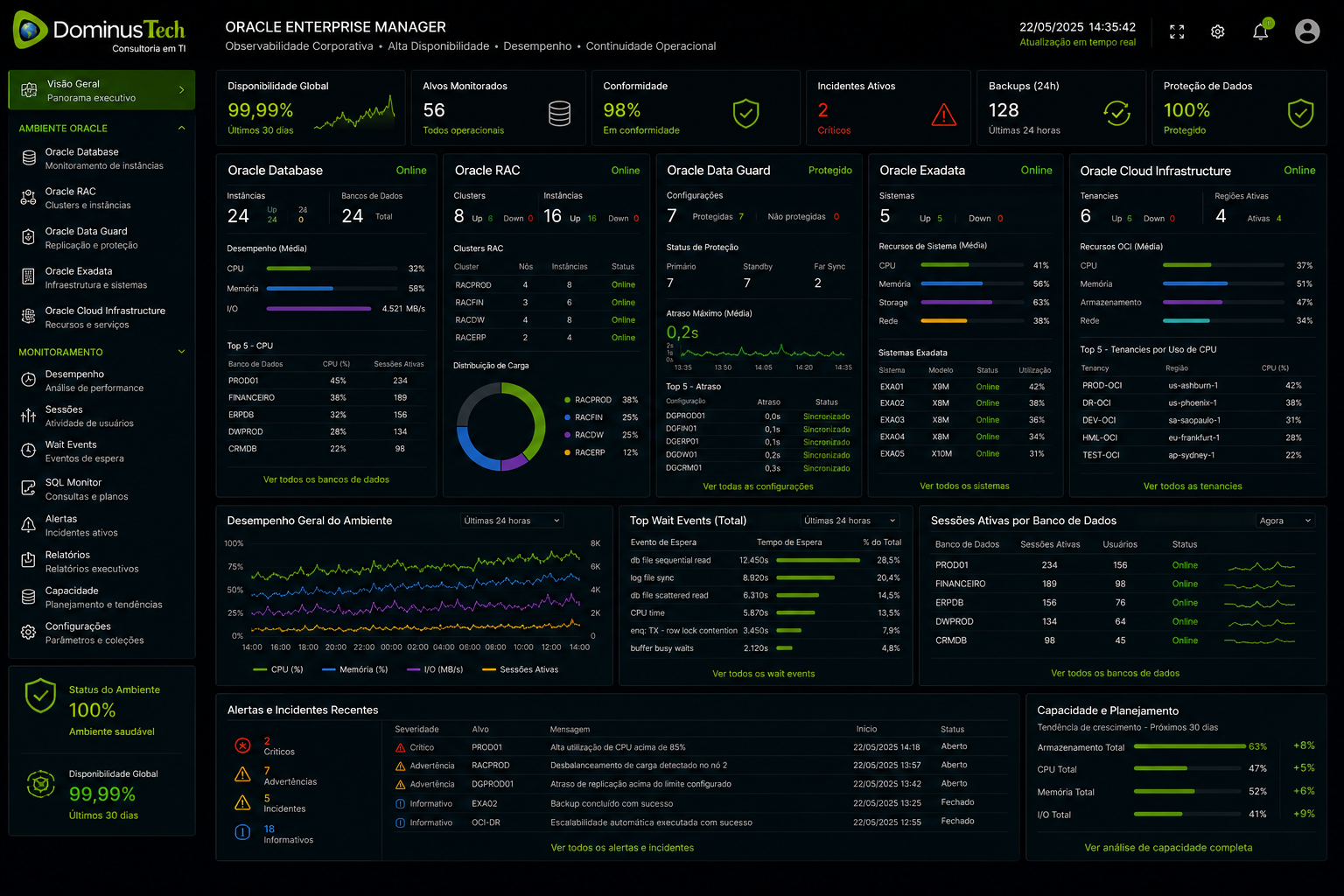Image resolution: width=1344 pixels, height=896 pixels.
Task: Select Visão Geral menu item
Action: 101,90
